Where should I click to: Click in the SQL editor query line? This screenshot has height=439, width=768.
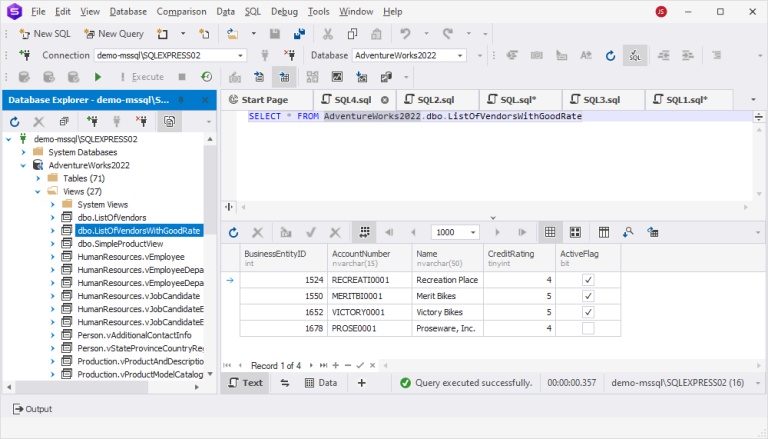coord(415,117)
